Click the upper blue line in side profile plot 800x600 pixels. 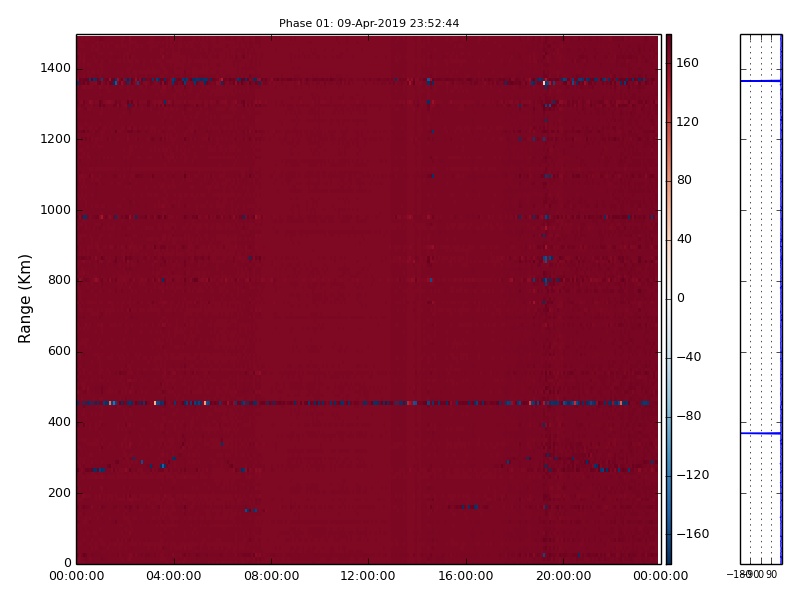coord(761,81)
